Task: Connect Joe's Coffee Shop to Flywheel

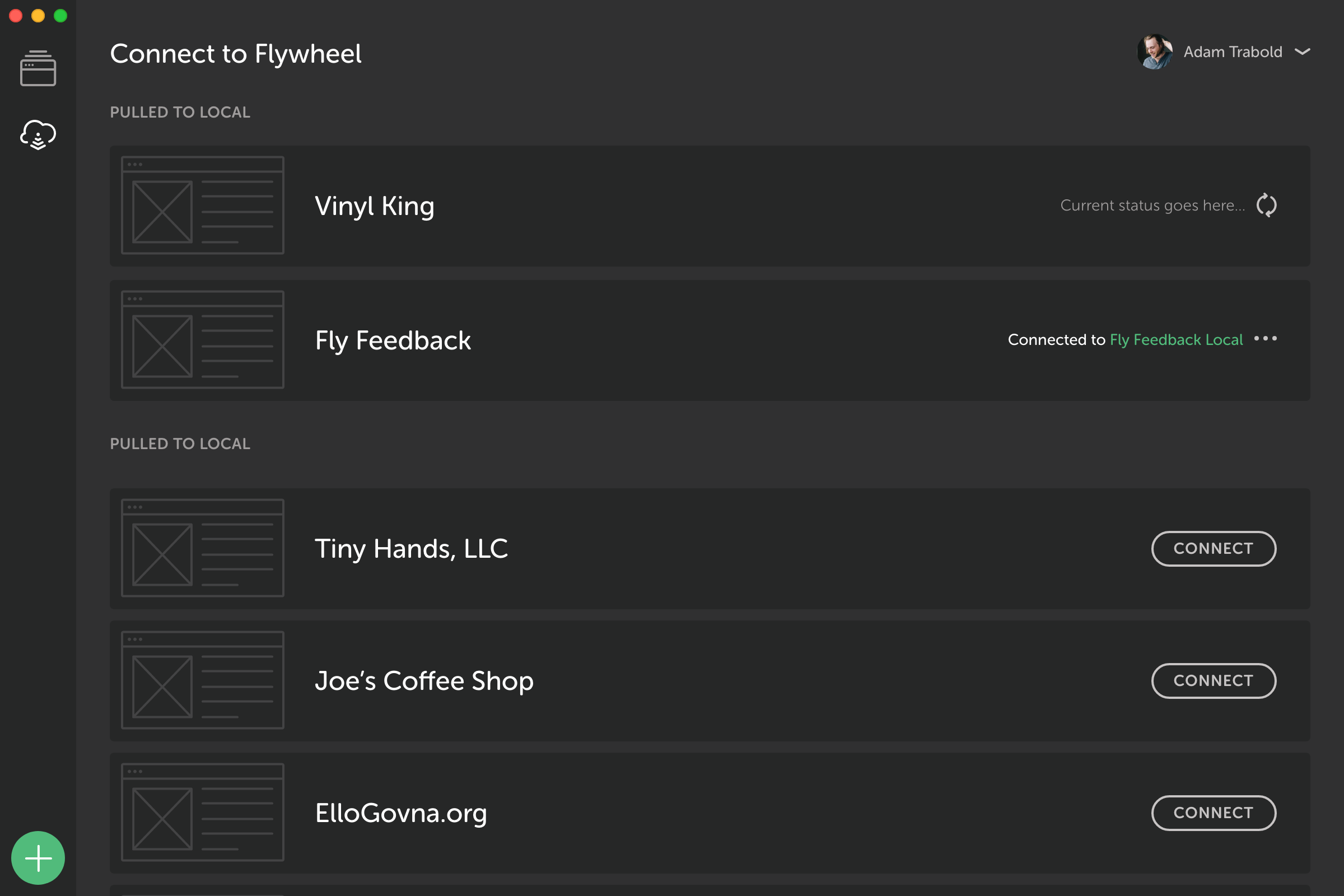Action: [1213, 680]
